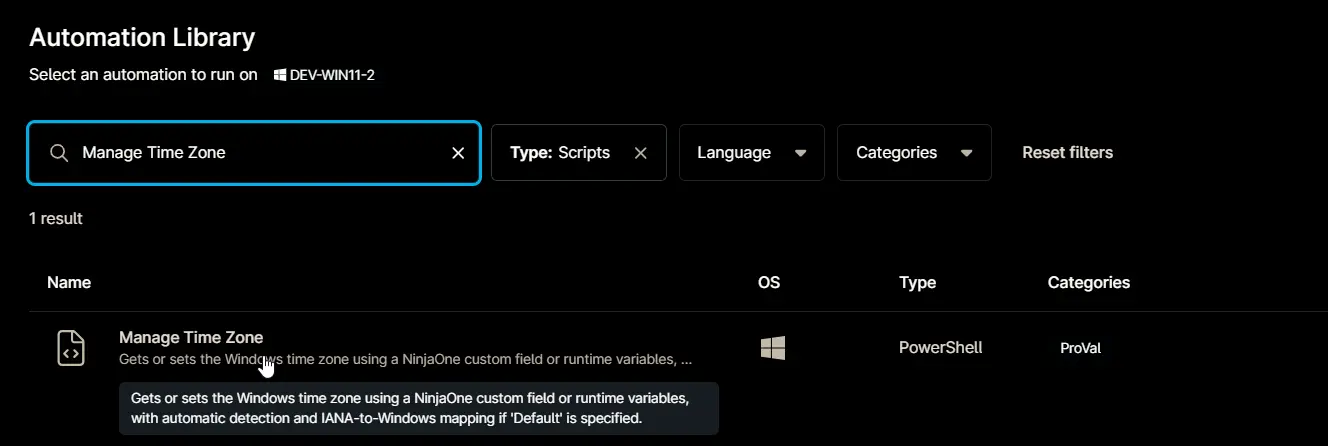Select the Manage Time Zone script title
1328x446 pixels.
tap(191, 337)
